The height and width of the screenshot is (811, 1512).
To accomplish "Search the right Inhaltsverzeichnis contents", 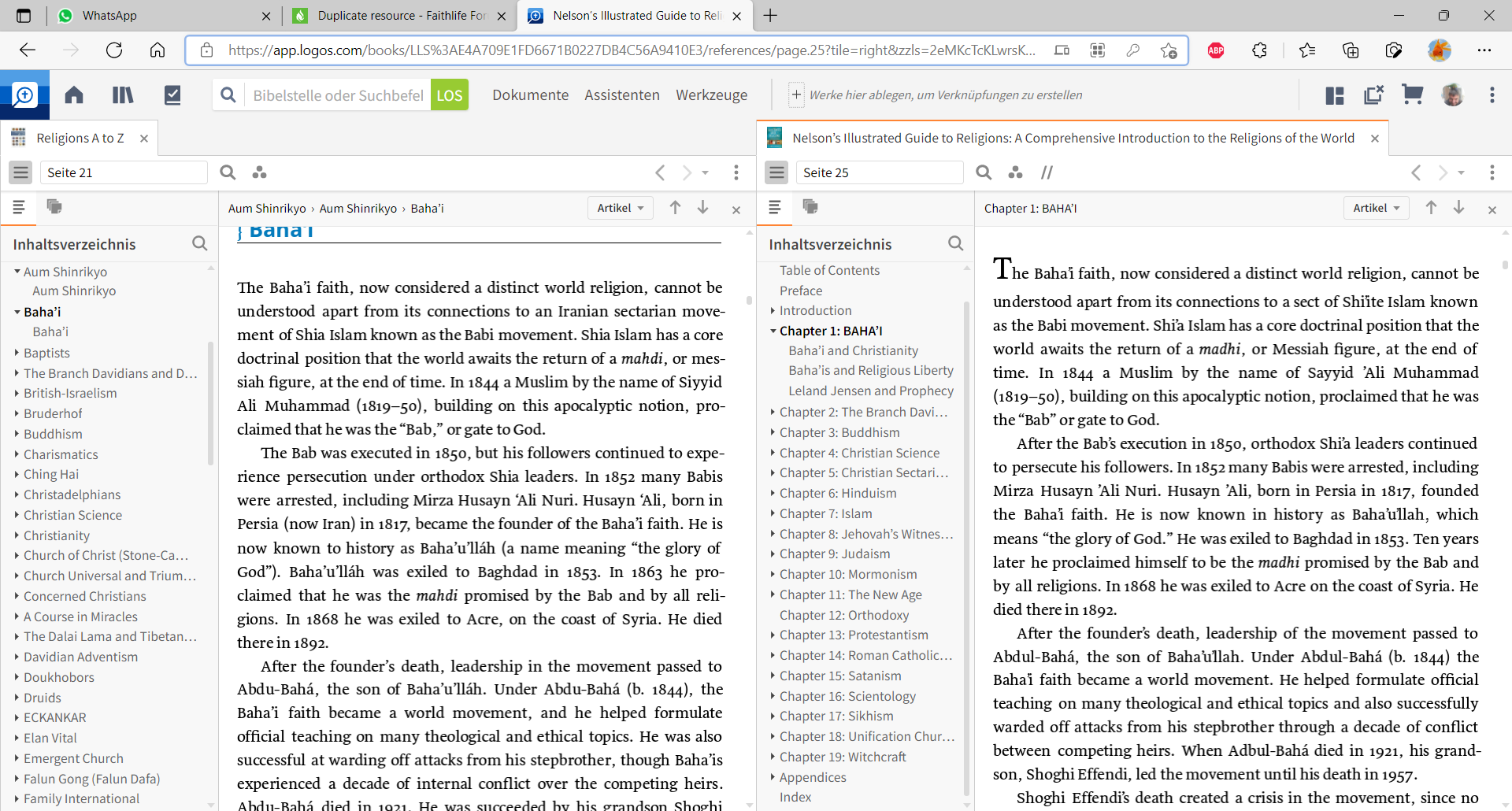I will click(956, 243).
